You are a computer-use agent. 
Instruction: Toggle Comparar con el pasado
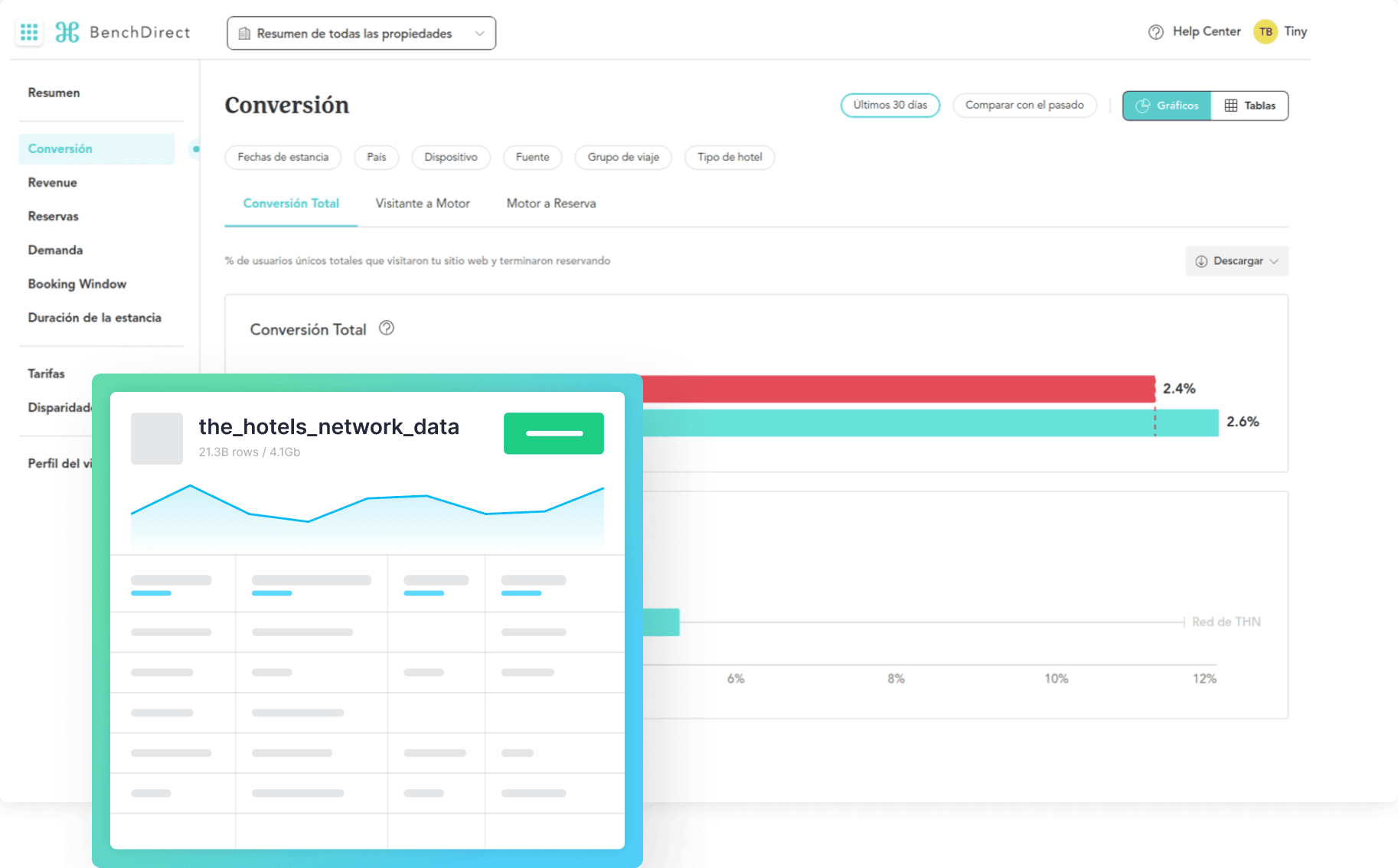[1024, 105]
